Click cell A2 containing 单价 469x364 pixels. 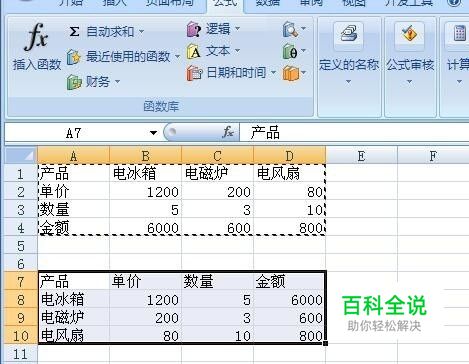(73, 191)
